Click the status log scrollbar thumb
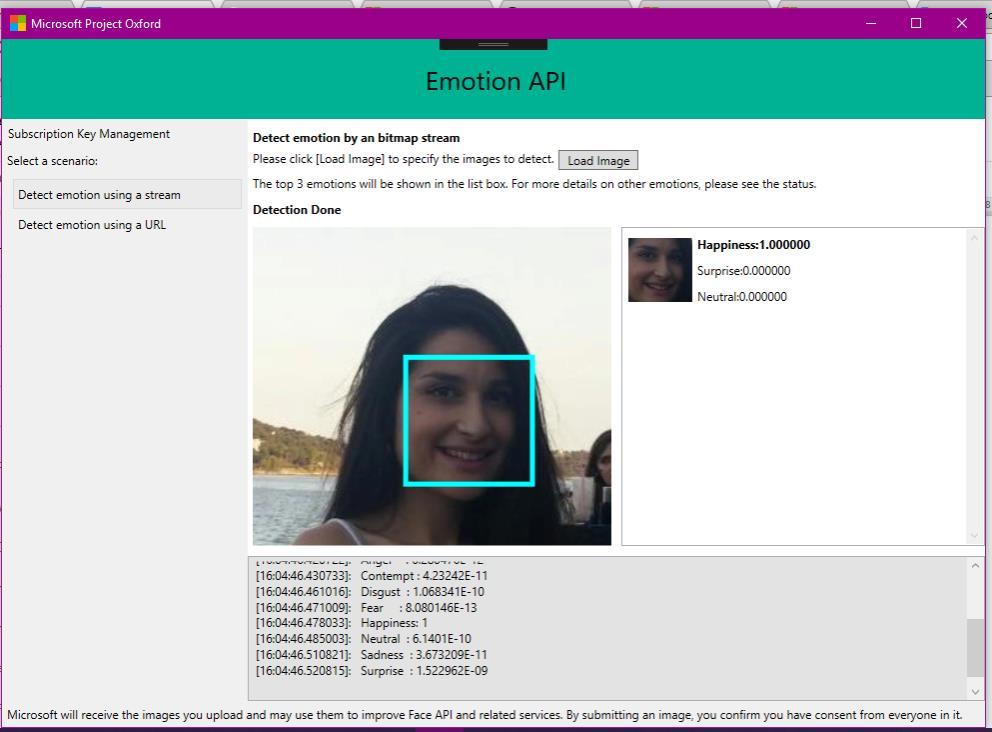This screenshot has height=732, width=992. click(975, 648)
